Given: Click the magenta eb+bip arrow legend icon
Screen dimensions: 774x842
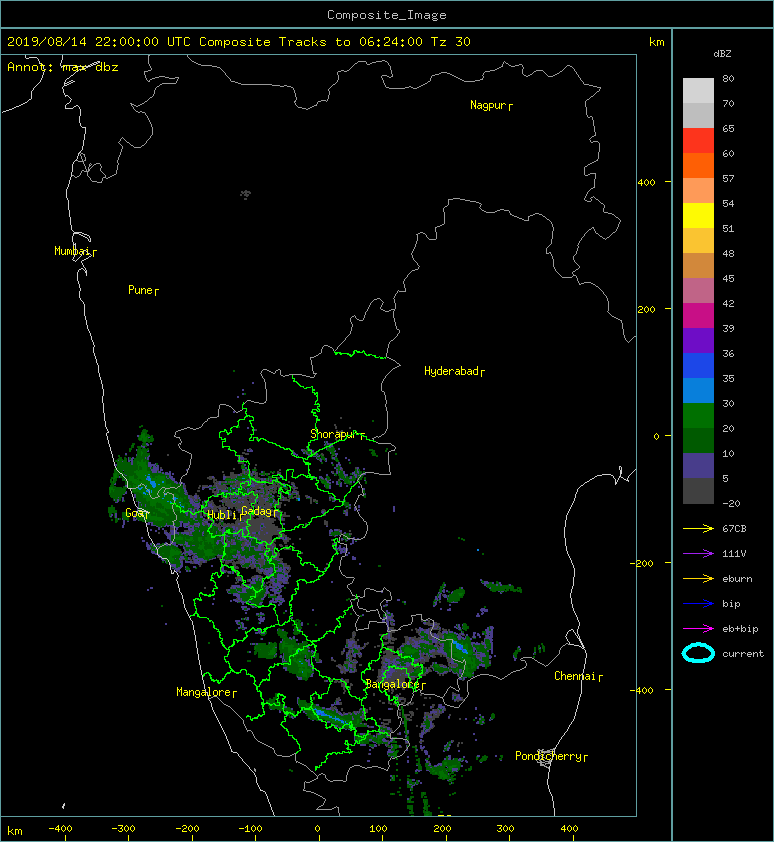Looking at the screenshot, I should point(698,628).
